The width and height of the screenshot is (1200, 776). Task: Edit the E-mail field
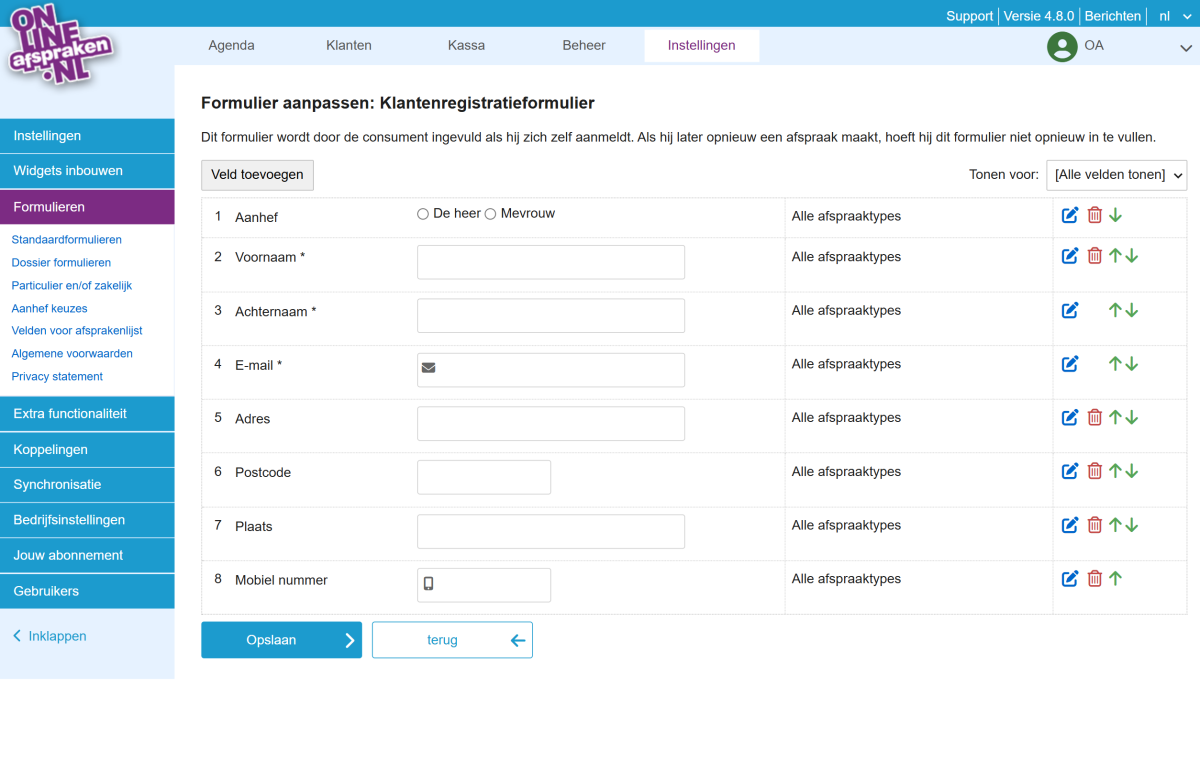click(1070, 364)
